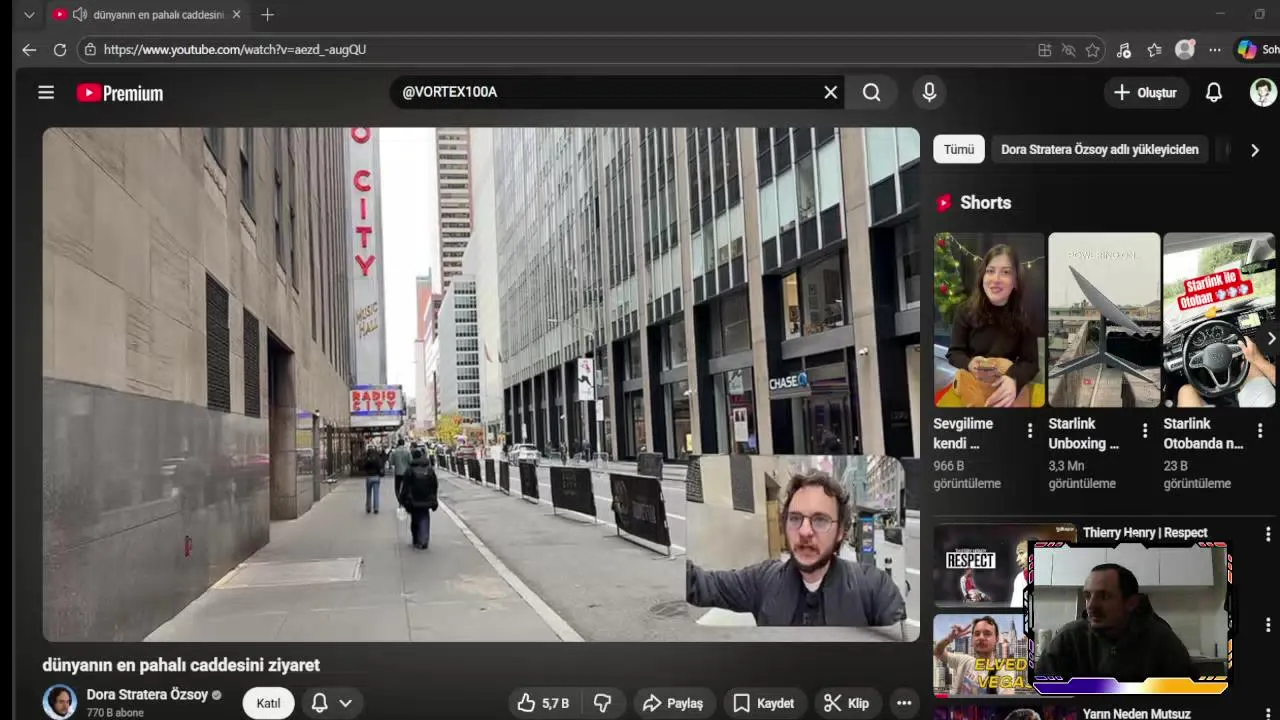Open the Thierry Henry | Respect video title
Image resolution: width=1280 pixels, height=720 pixels.
[x=1145, y=532]
